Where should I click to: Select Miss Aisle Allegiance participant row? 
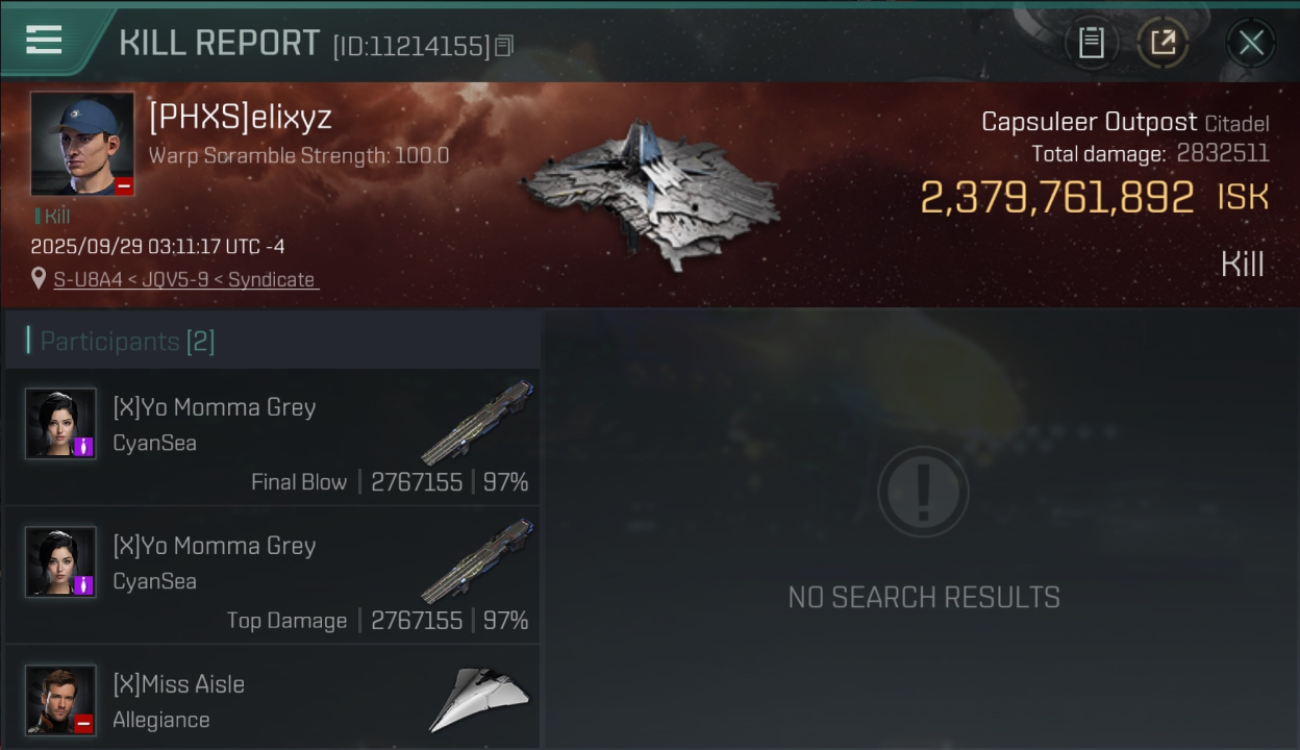pyautogui.click(x=272, y=698)
